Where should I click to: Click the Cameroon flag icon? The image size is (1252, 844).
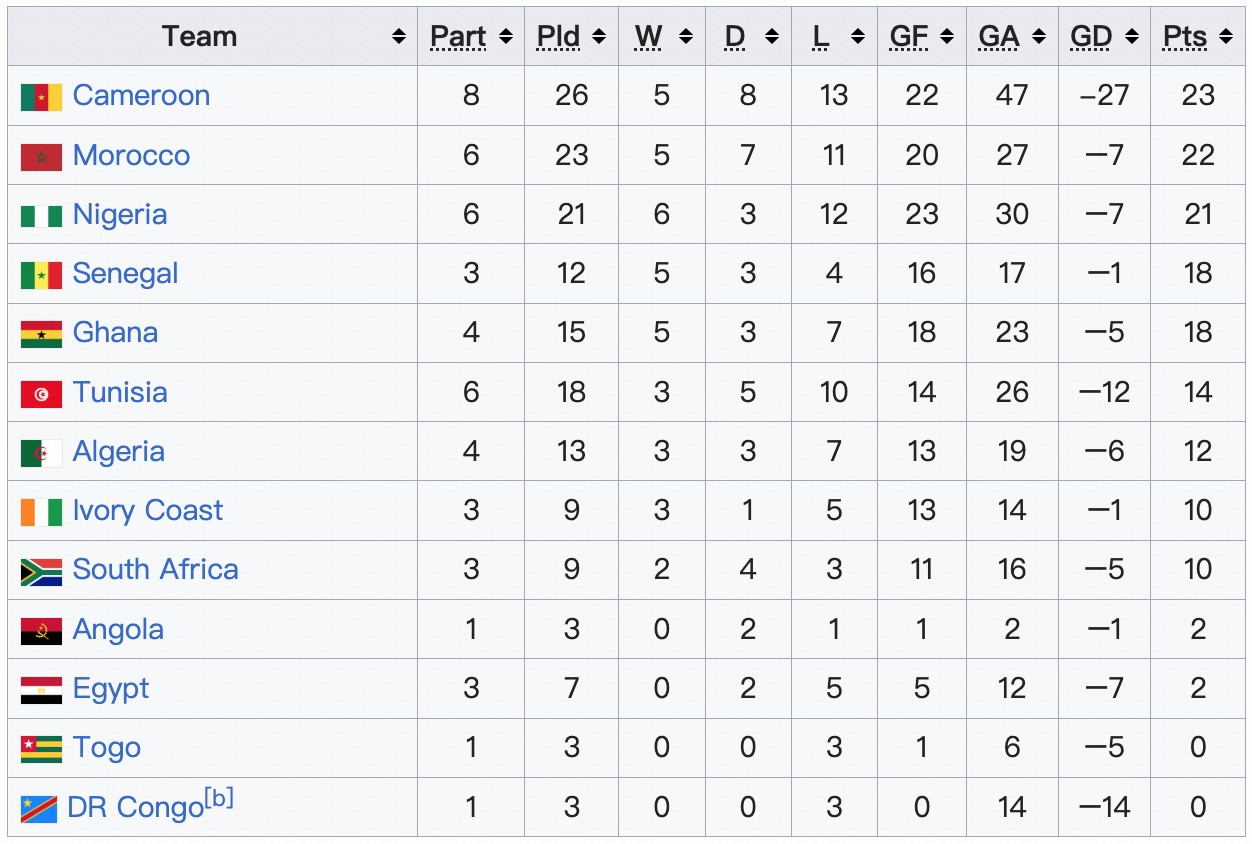[x=41, y=97]
